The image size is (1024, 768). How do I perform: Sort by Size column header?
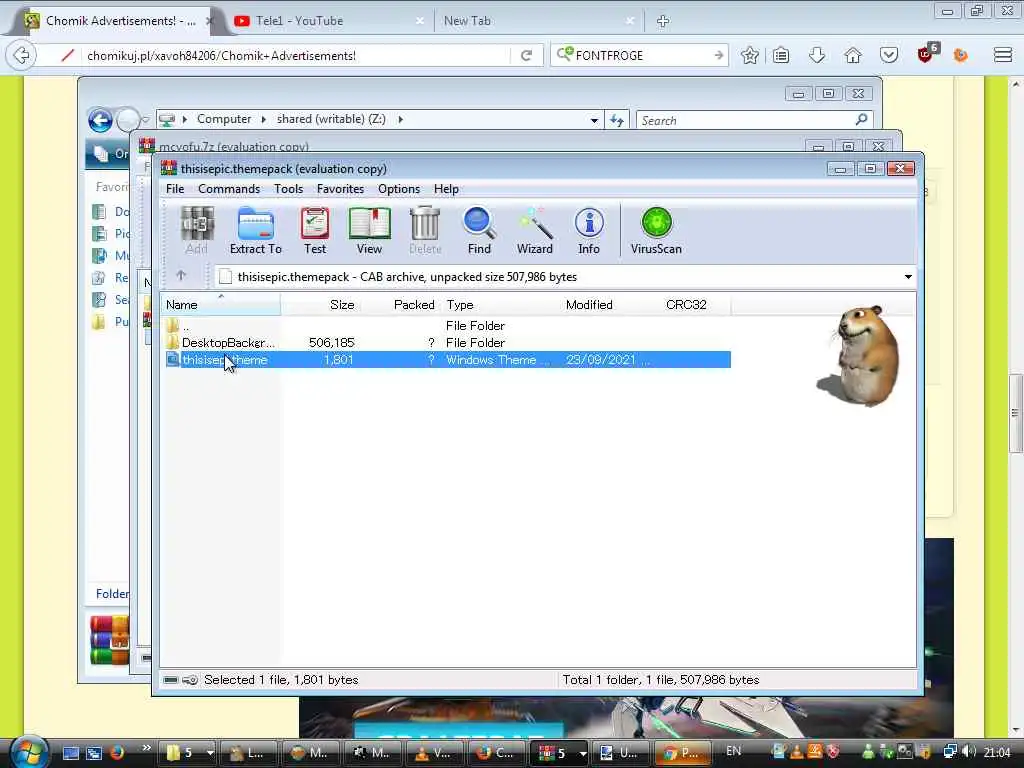(319, 304)
